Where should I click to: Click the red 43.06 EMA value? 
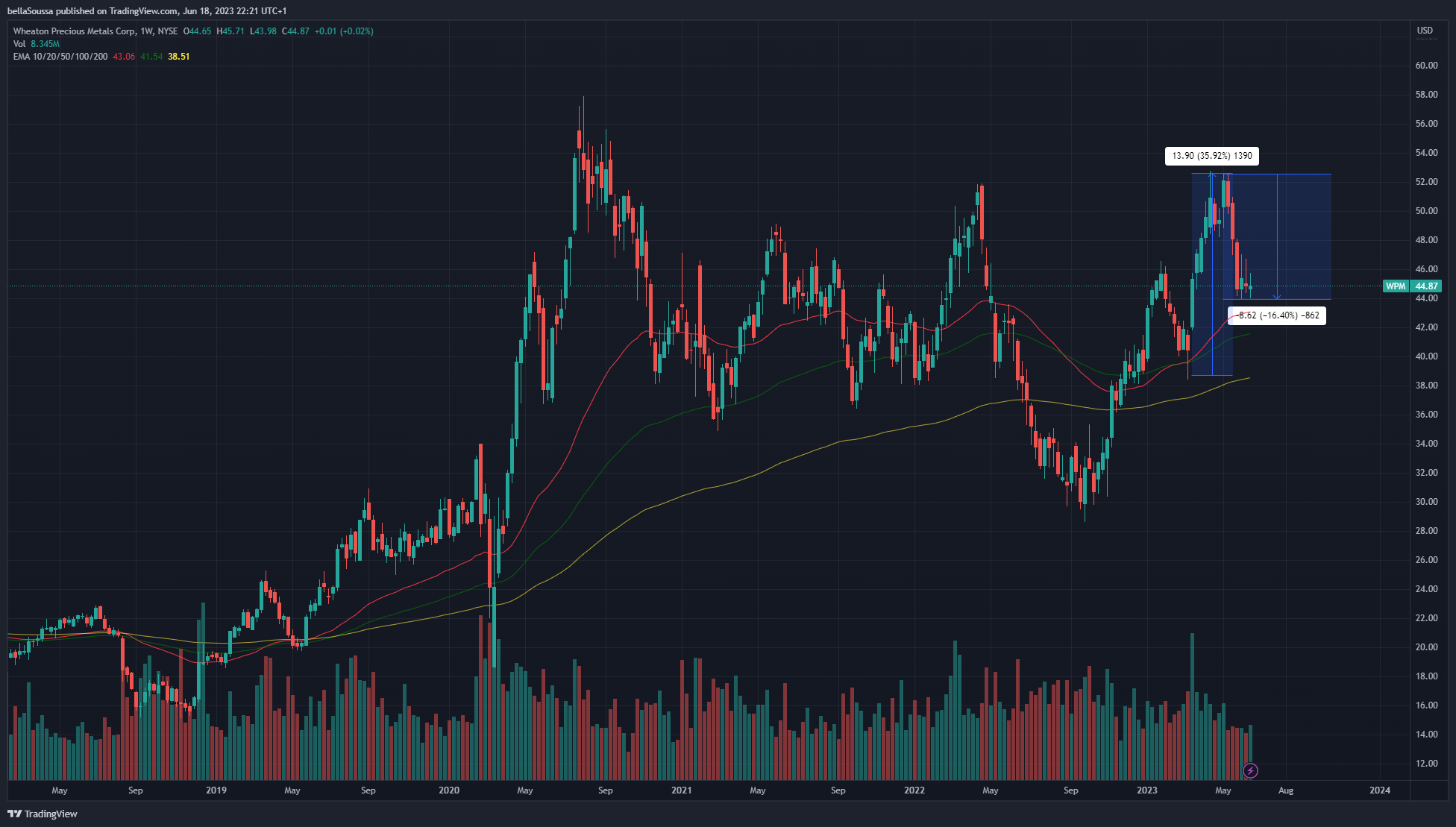(x=124, y=57)
